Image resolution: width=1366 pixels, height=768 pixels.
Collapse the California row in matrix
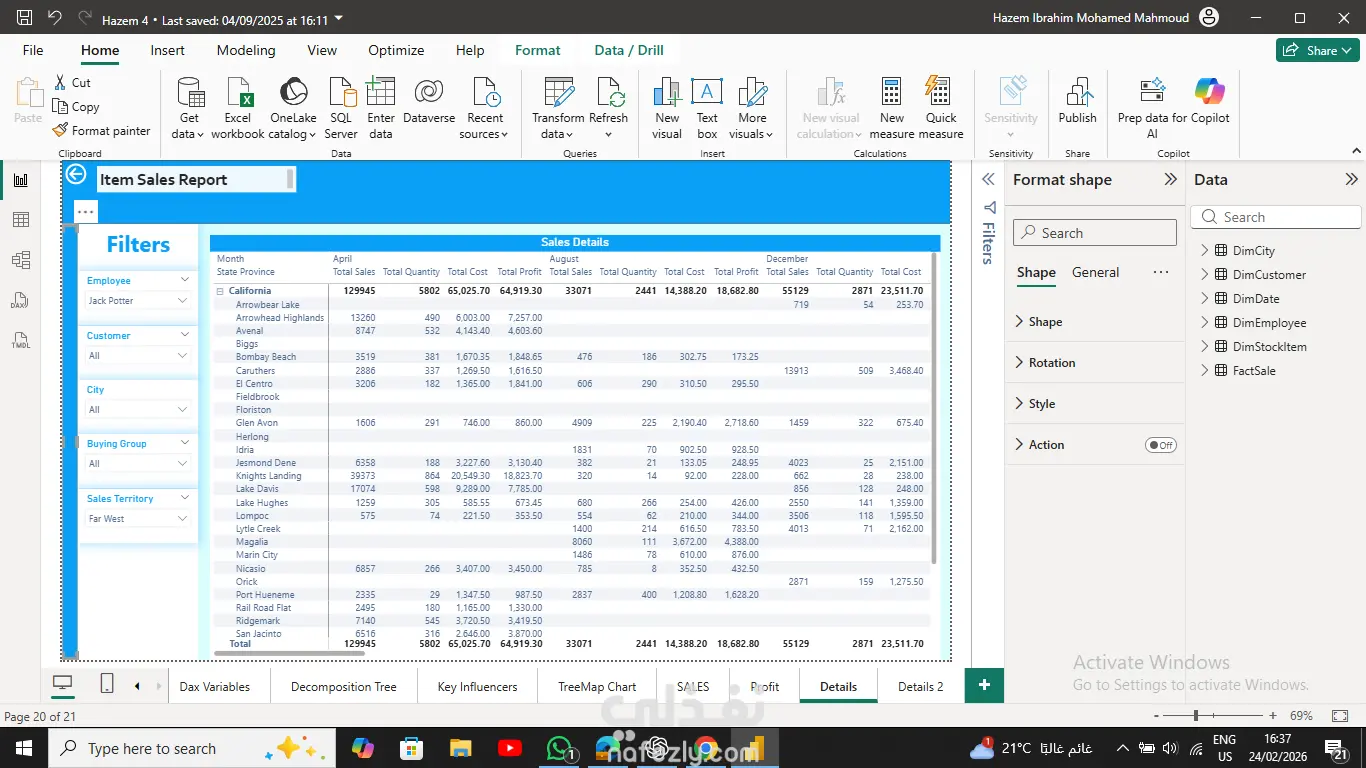[220, 291]
